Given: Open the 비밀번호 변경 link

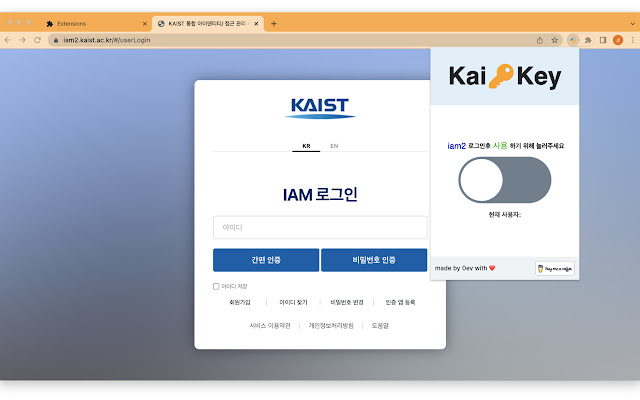Looking at the screenshot, I should coord(347,302).
